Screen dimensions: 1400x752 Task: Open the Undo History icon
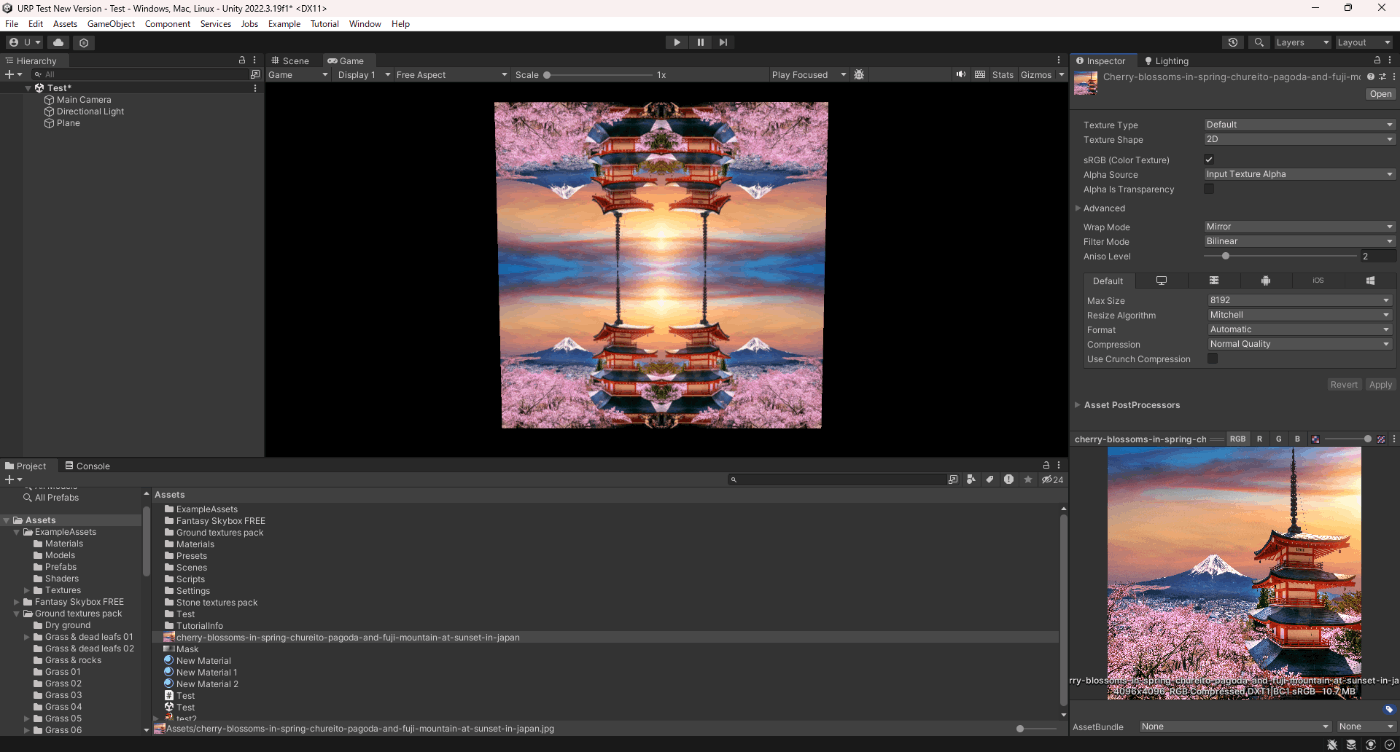click(x=1233, y=42)
